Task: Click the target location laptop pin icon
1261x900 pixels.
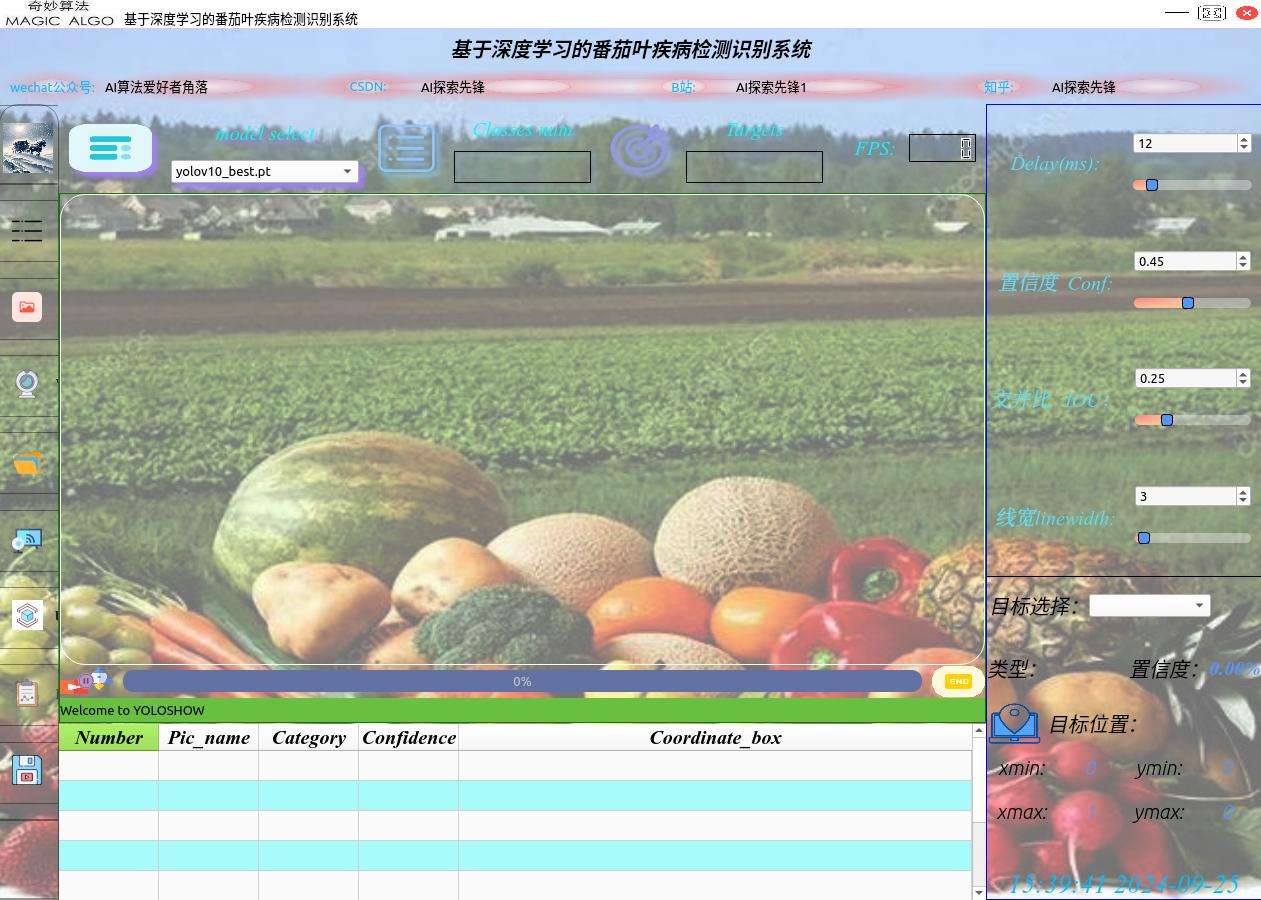Action: 1014,724
